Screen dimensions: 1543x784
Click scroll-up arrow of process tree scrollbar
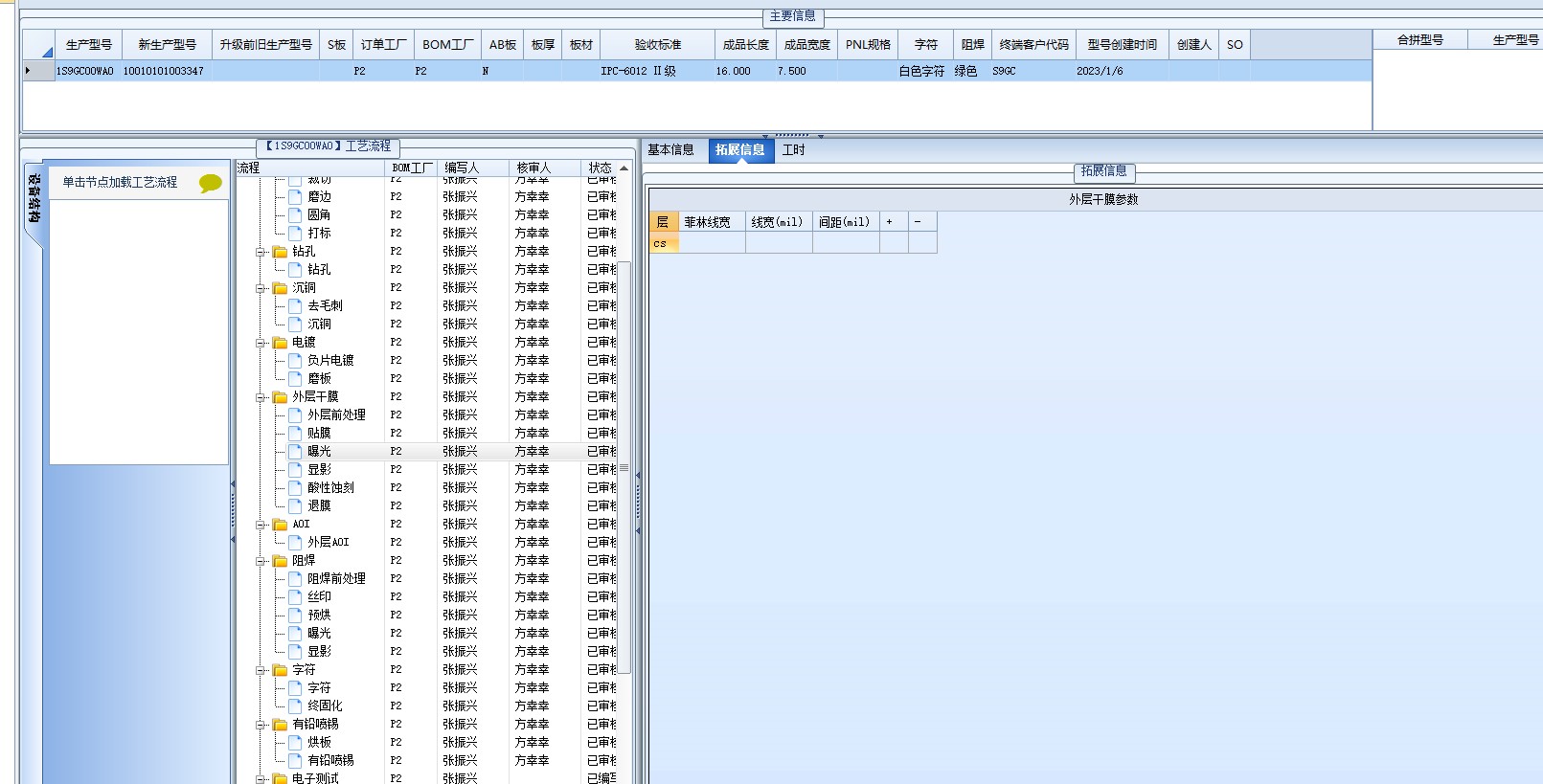624,168
